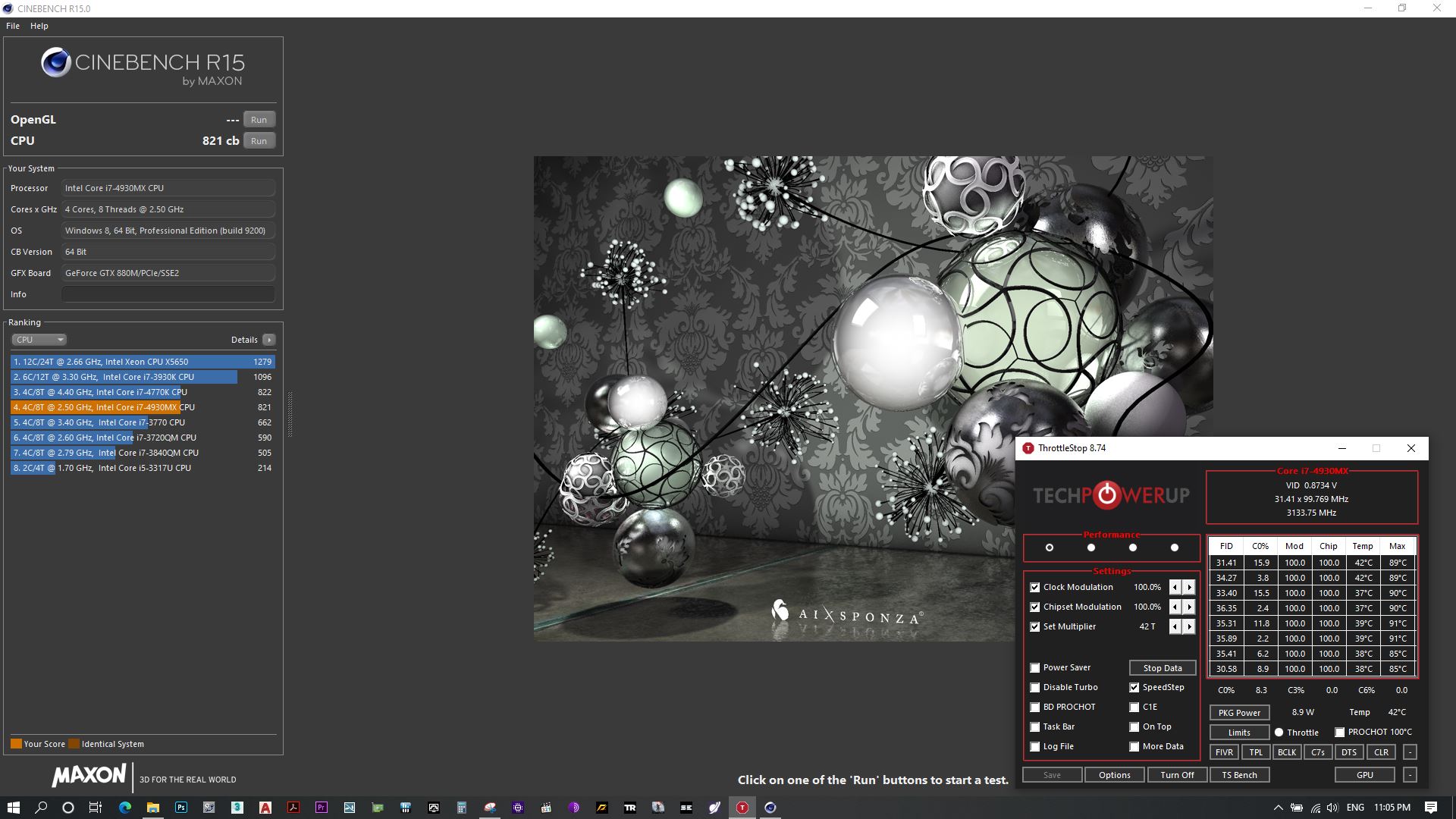Open Cortana circle on the taskbar
Viewport: 1456px width, 819px height.
coord(68,808)
